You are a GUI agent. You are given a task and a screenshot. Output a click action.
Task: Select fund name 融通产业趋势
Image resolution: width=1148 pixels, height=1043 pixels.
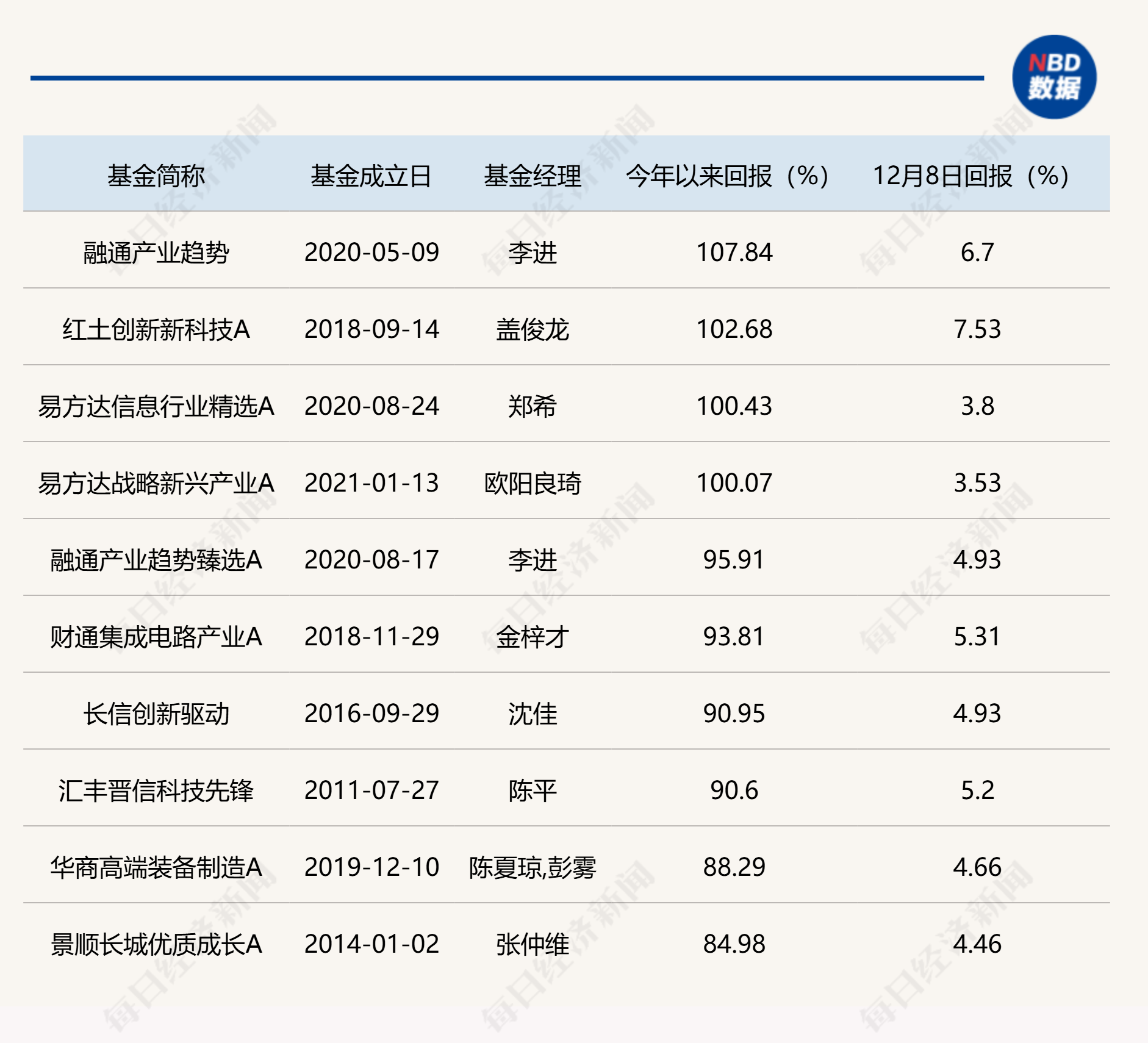pyautogui.click(x=156, y=253)
